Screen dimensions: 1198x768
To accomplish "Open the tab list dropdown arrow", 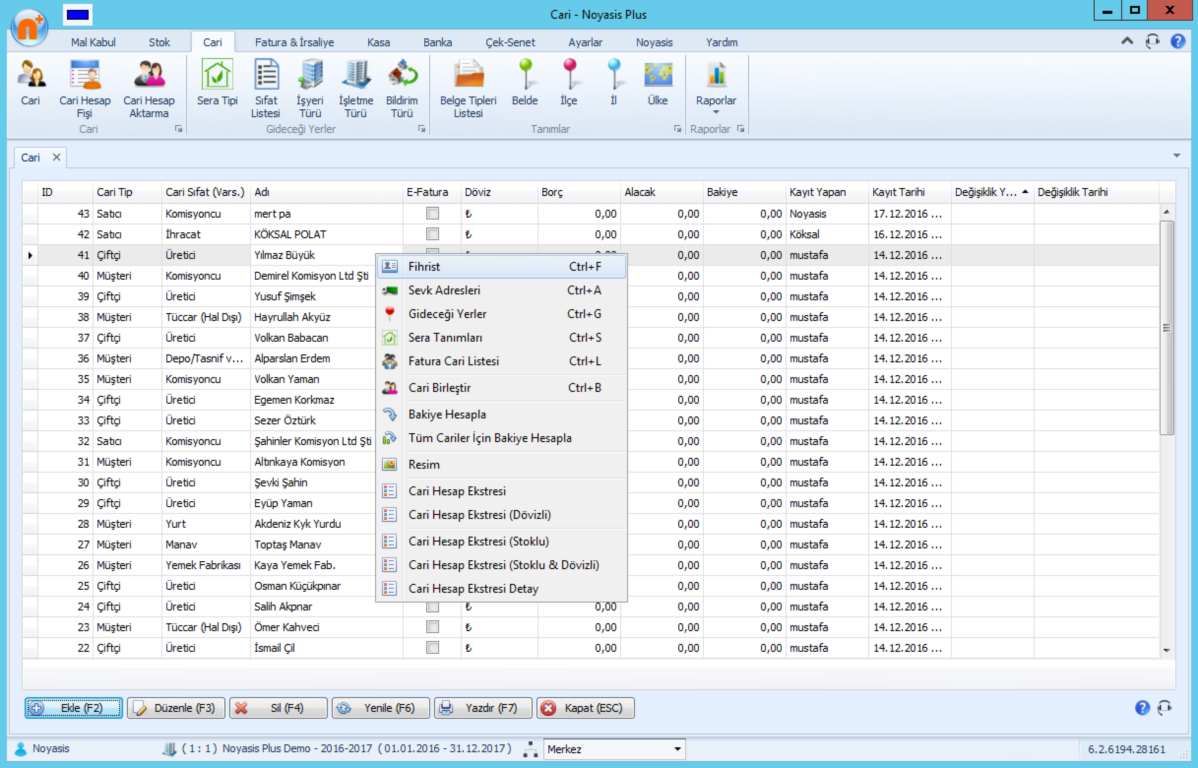I will (1177, 156).
